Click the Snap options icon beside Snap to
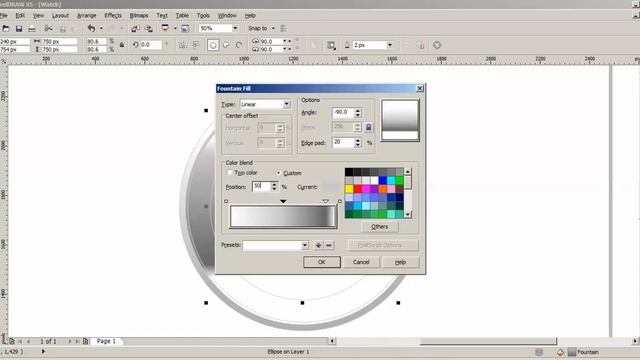The image size is (640, 360). point(283,28)
